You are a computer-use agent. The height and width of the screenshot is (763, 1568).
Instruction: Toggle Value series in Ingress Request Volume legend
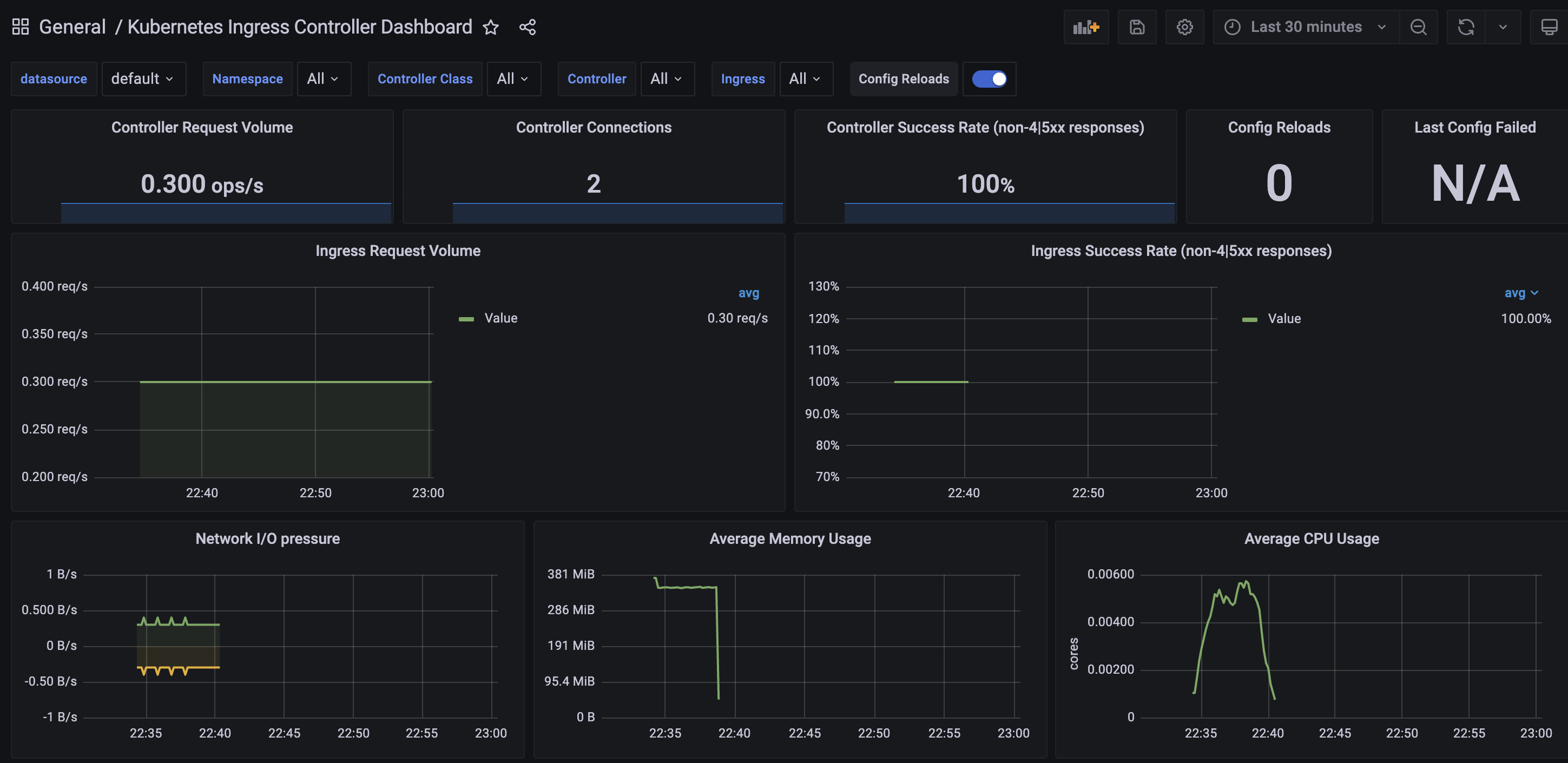(x=500, y=319)
